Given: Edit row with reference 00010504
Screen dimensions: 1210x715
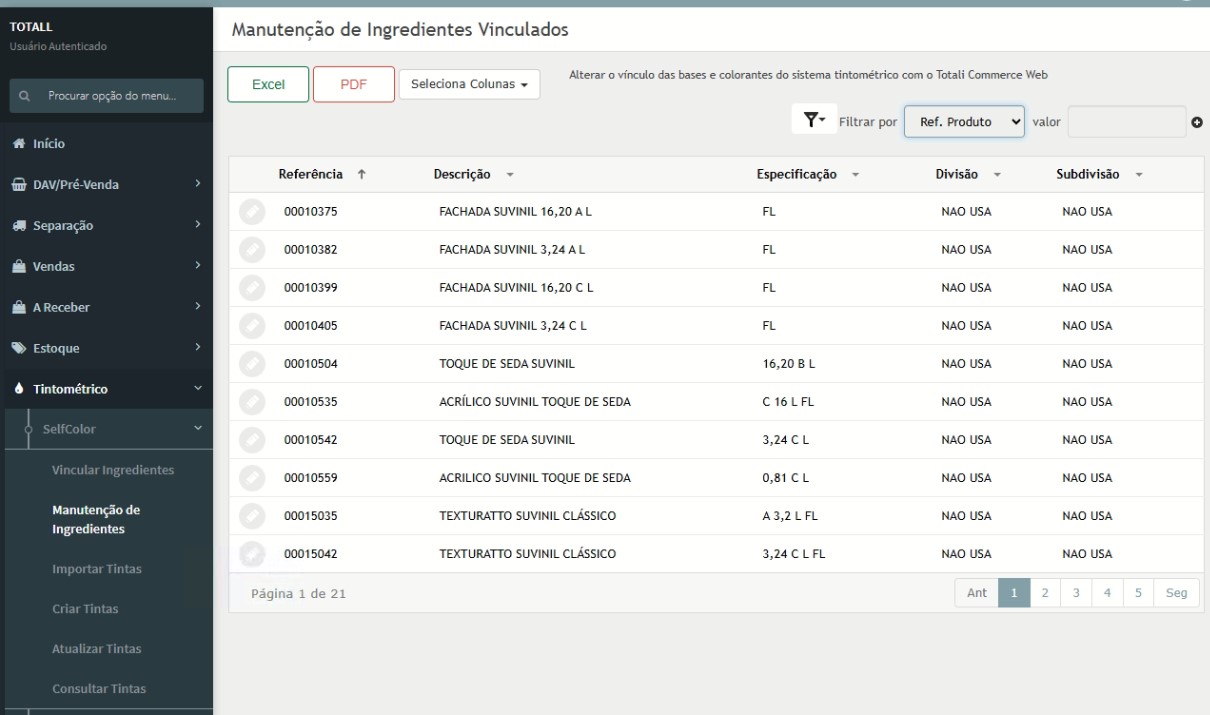Looking at the screenshot, I should tap(251, 364).
